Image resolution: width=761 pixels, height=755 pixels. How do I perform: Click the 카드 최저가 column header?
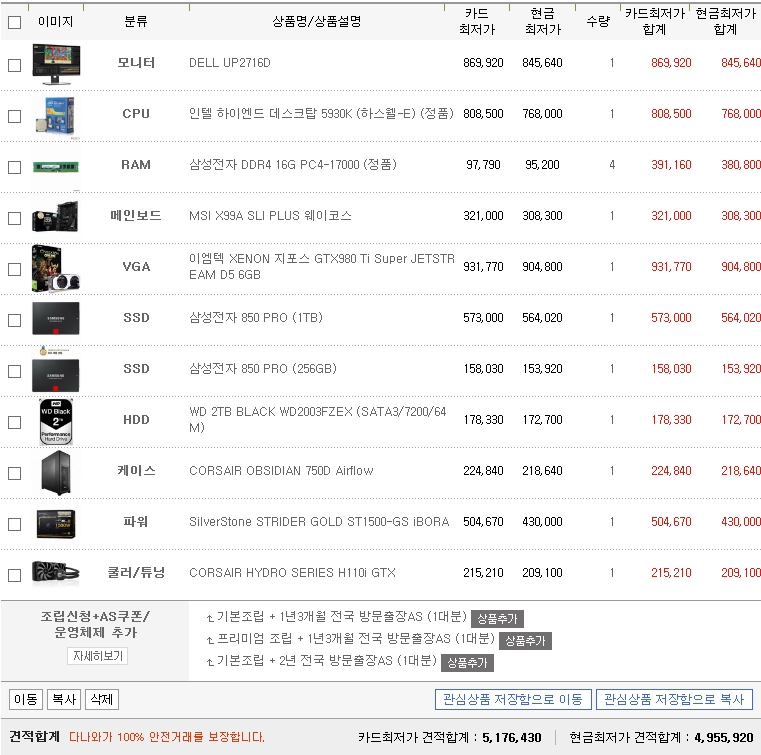coord(477,21)
